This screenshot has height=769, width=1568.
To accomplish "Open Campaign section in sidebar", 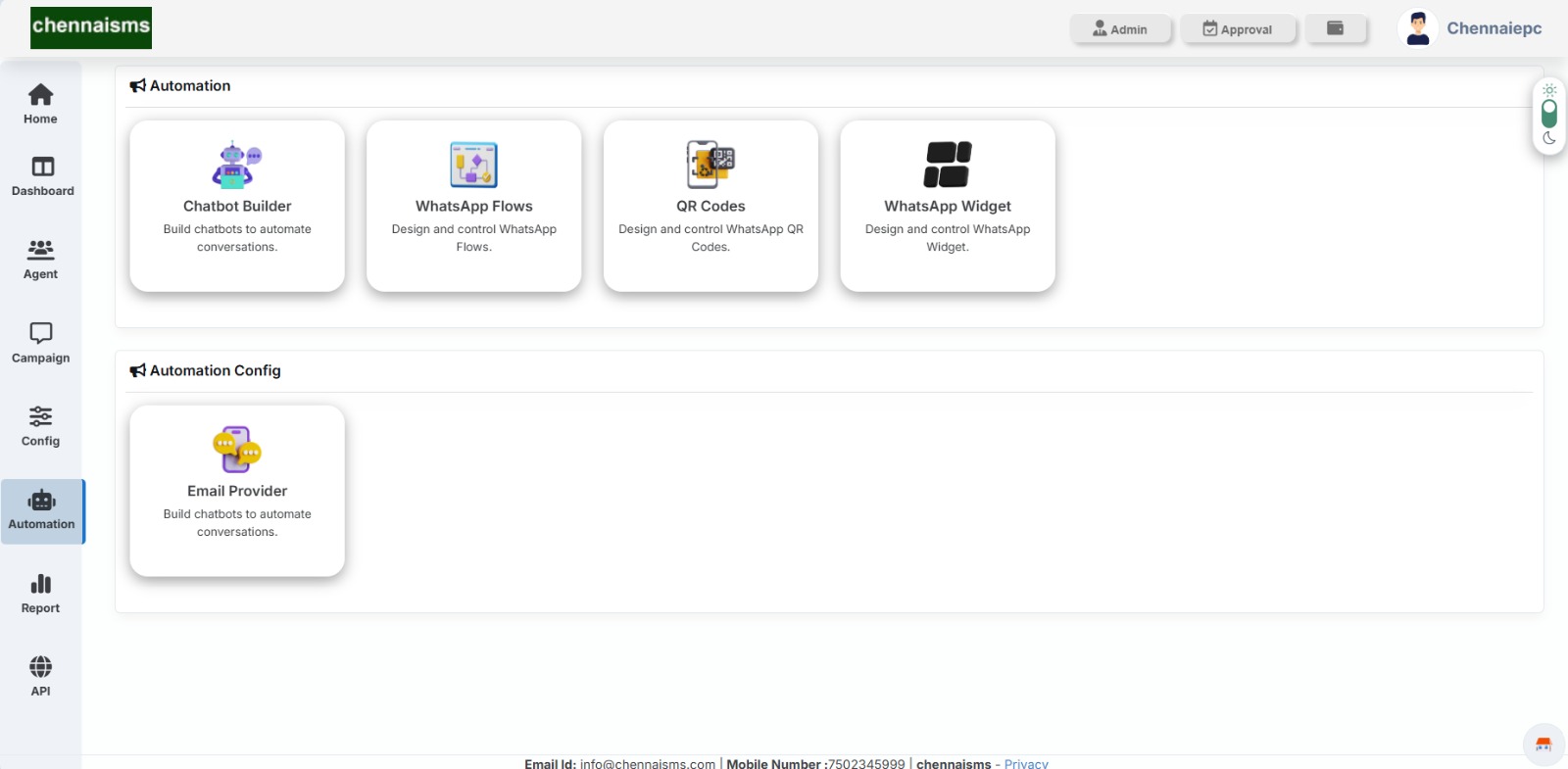I will click(x=40, y=343).
